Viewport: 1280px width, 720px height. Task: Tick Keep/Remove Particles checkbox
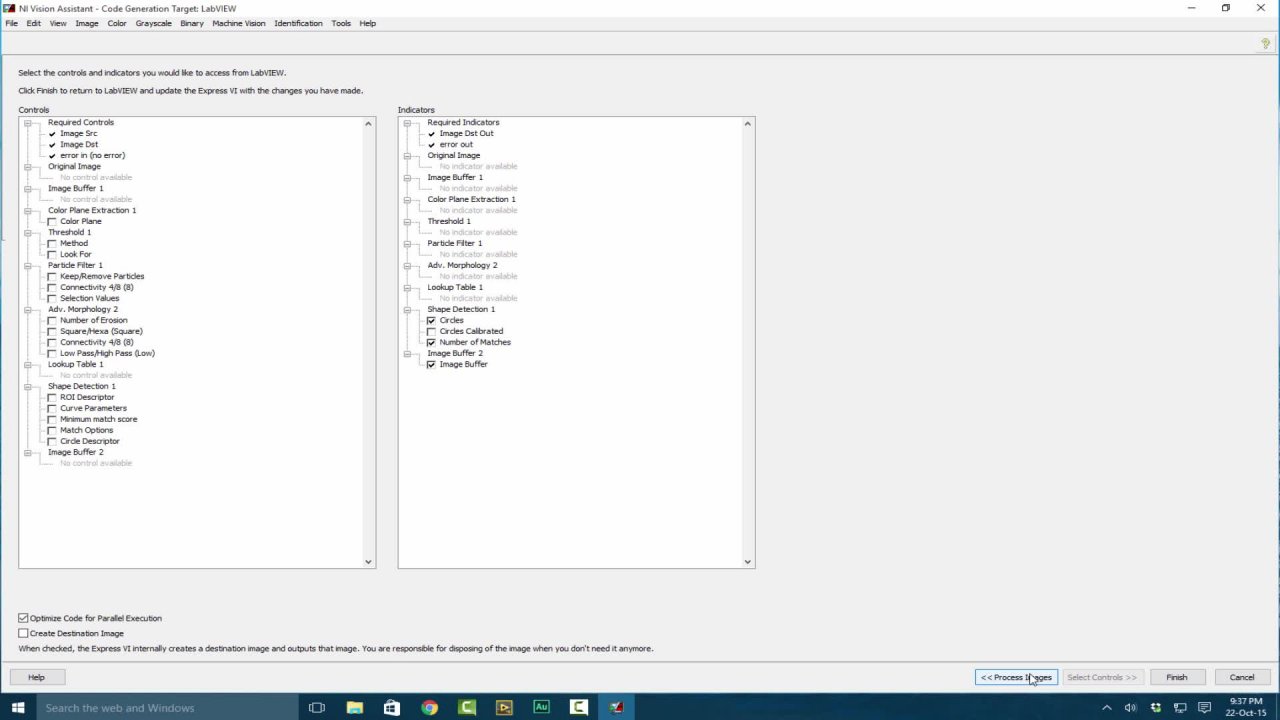(52, 276)
